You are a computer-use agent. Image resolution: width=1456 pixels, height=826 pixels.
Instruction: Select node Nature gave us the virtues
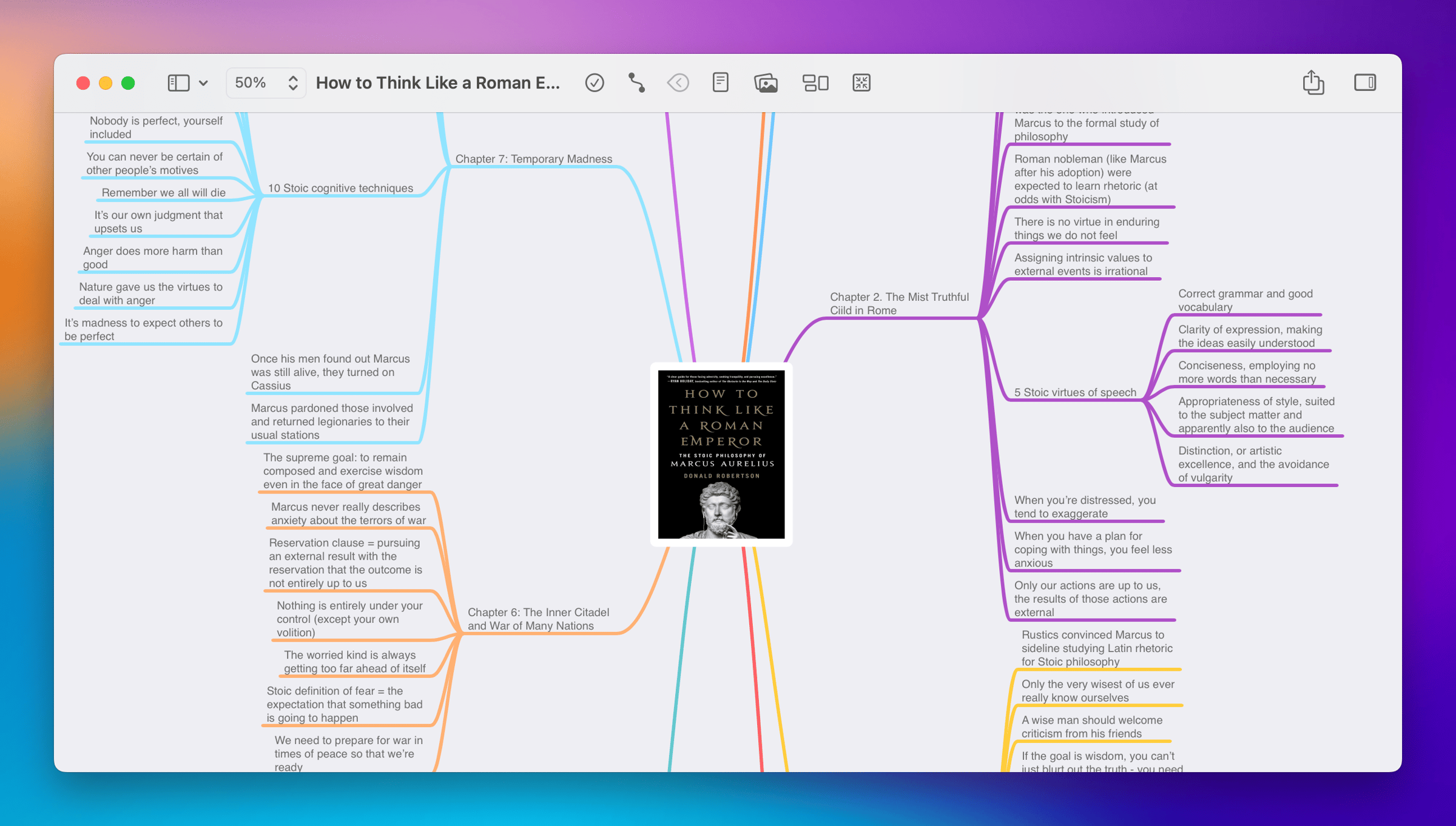tap(150, 293)
